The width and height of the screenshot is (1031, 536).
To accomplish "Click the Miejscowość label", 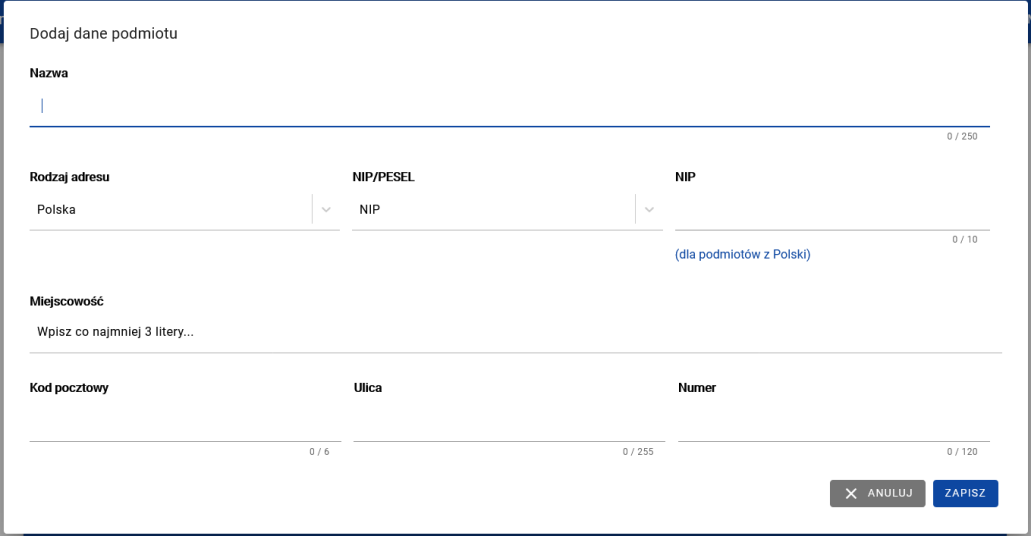I will point(67,301).
